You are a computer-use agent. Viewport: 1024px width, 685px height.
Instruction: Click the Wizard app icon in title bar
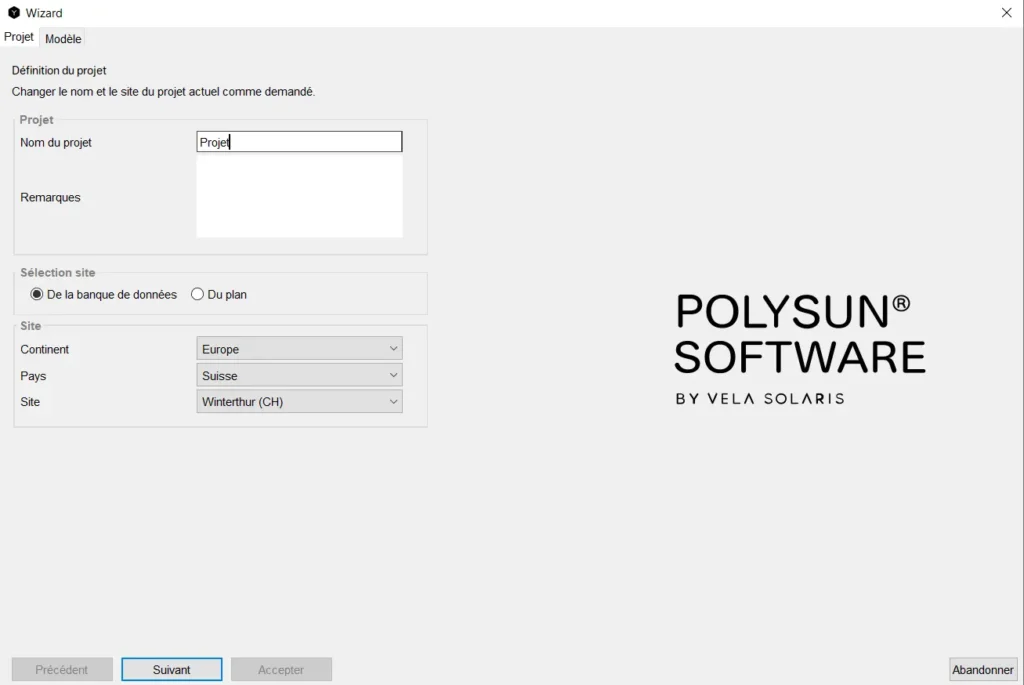click(x=14, y=13)
